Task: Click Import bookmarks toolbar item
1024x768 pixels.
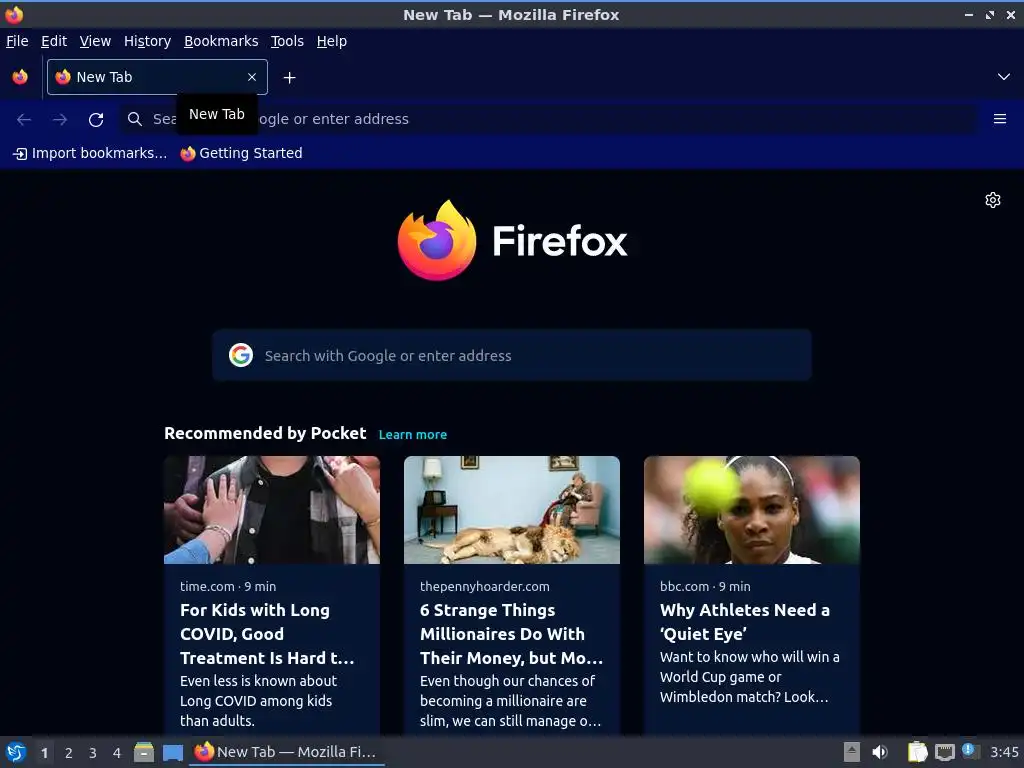Action: coord(90,153)
